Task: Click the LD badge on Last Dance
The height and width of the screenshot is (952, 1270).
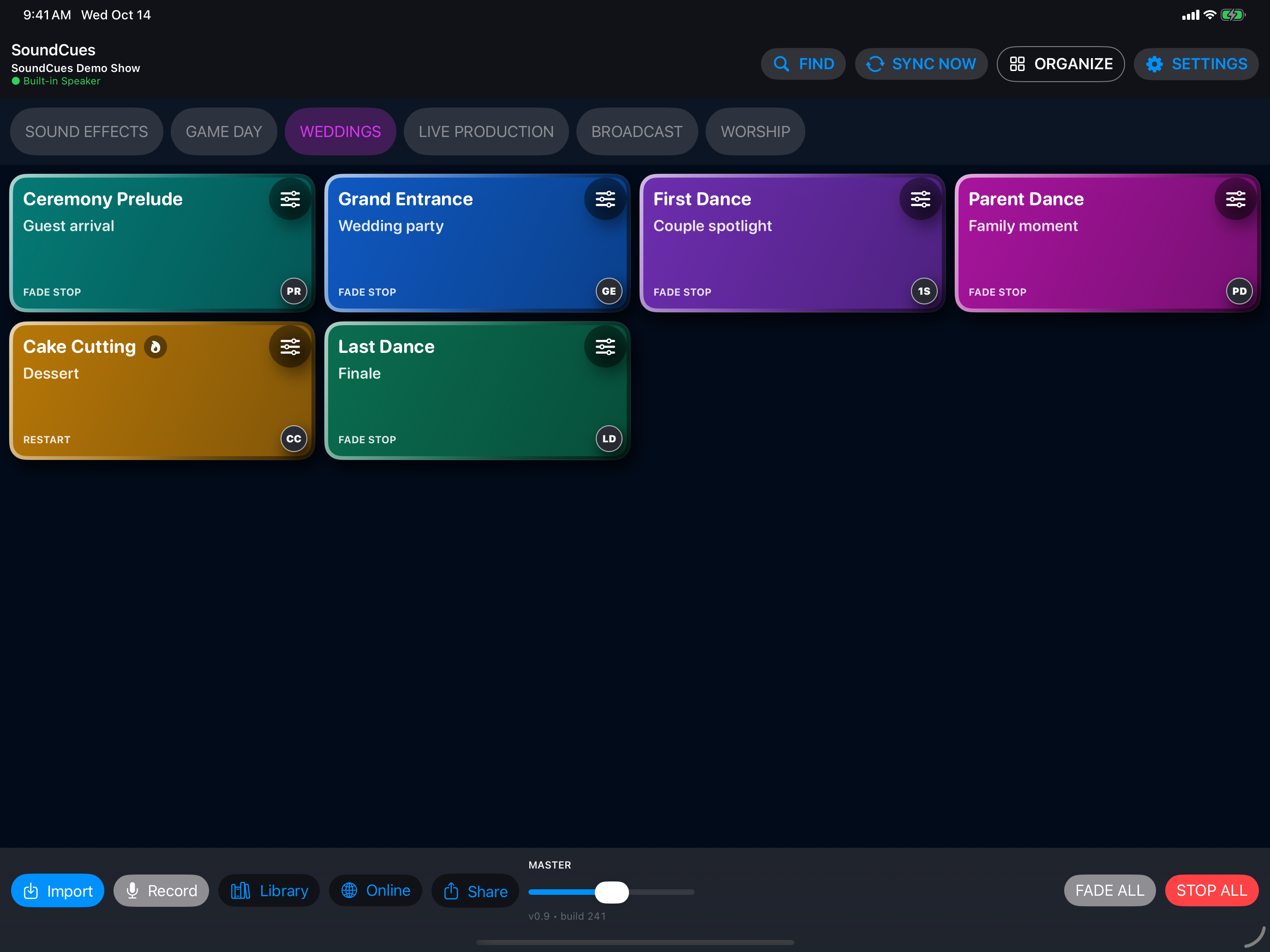Action: click(609, 439)
